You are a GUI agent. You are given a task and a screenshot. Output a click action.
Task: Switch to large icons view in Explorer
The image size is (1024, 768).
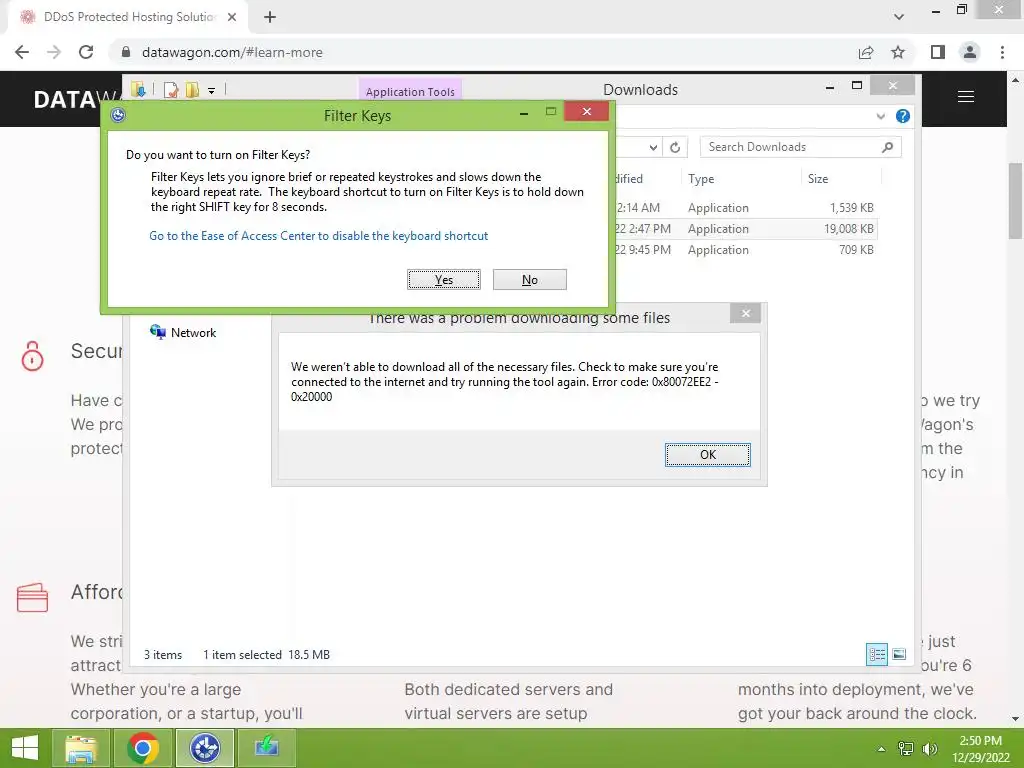899,654
